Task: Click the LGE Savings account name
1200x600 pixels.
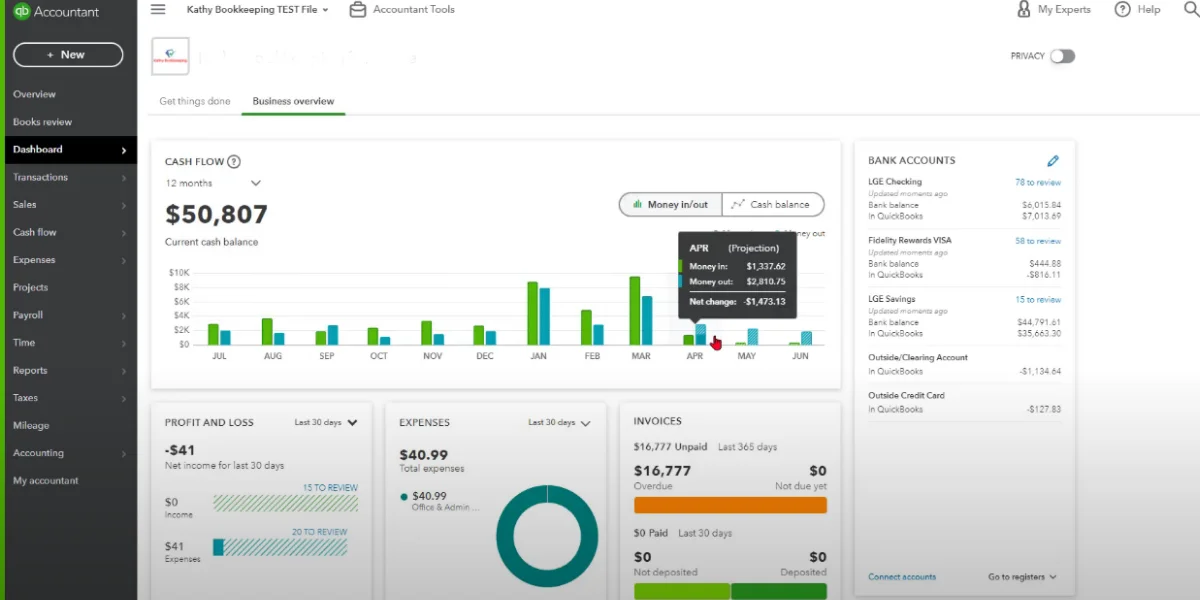Action: pyautogui.click(x=892, y=299)
